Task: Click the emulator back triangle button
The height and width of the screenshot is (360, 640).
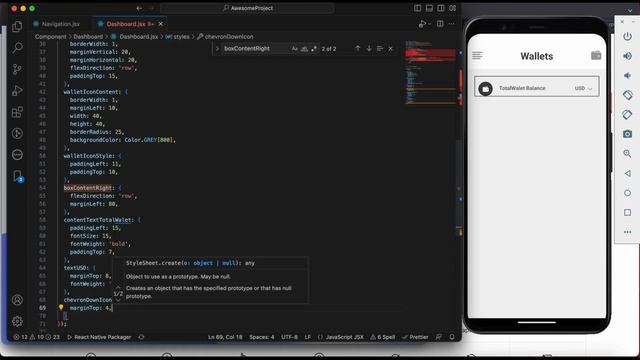Action: 627,173
